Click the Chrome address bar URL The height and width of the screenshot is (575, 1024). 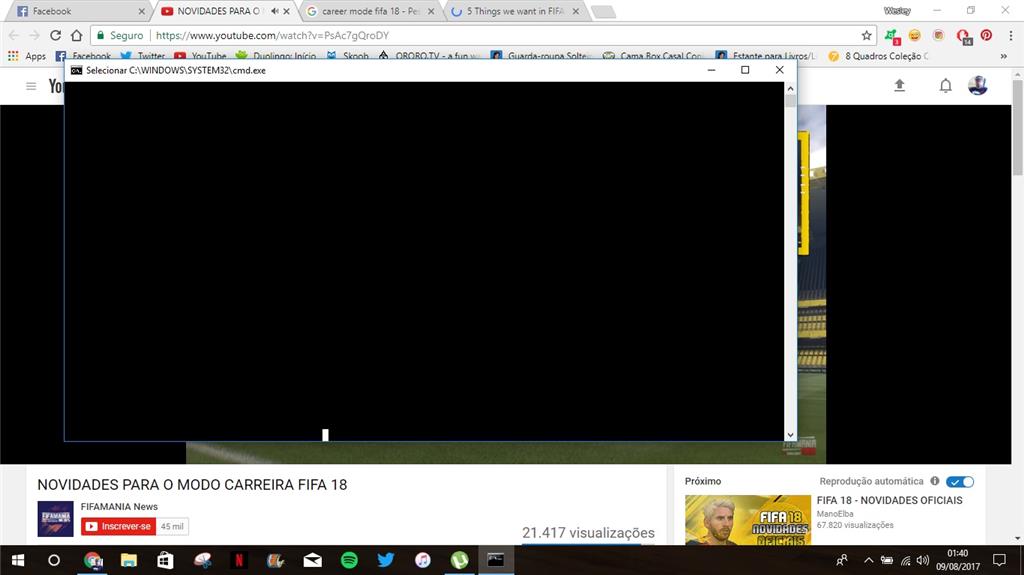(272, 35)
